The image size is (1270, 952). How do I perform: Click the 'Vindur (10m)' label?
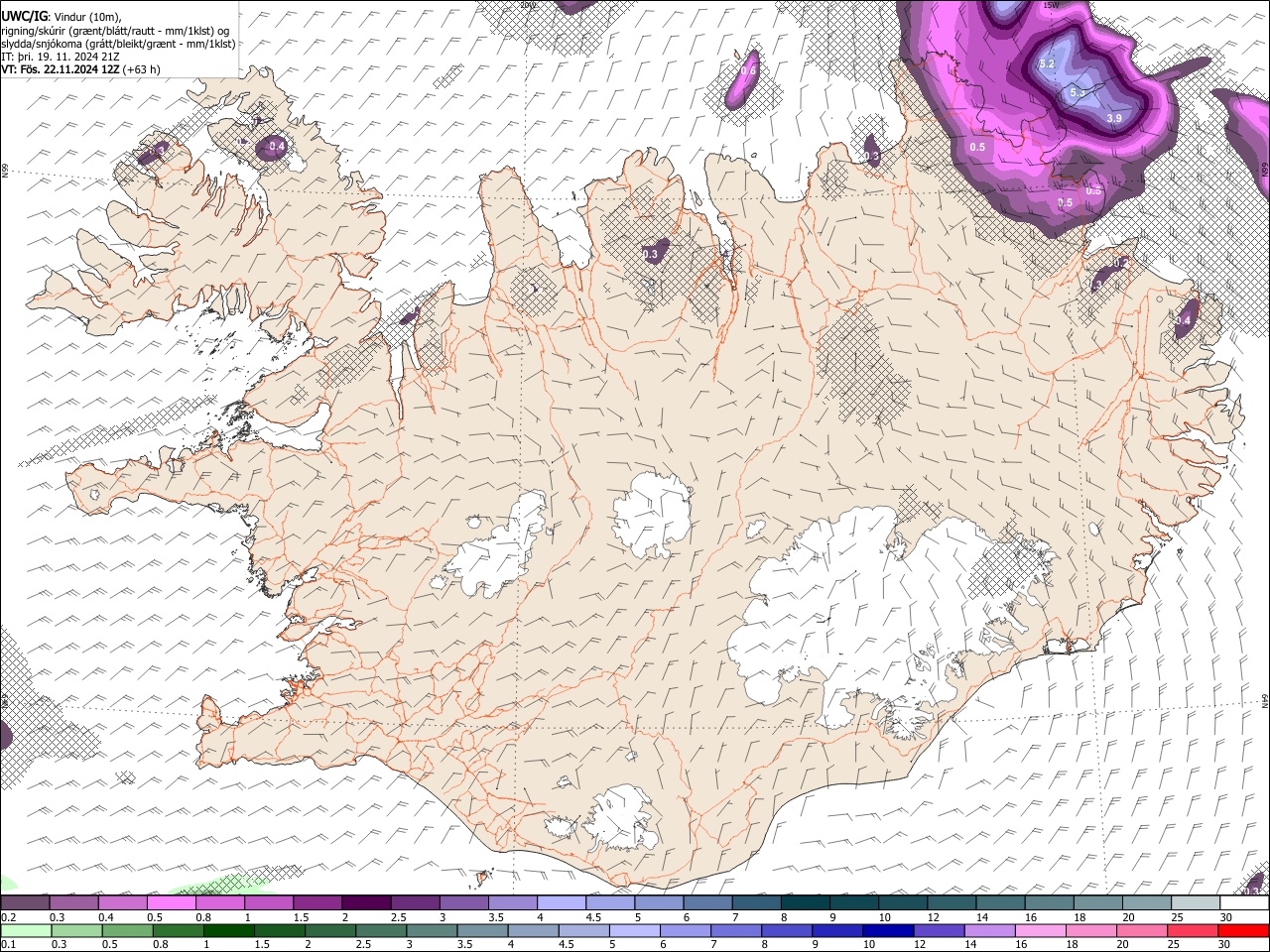coord(87,16)
